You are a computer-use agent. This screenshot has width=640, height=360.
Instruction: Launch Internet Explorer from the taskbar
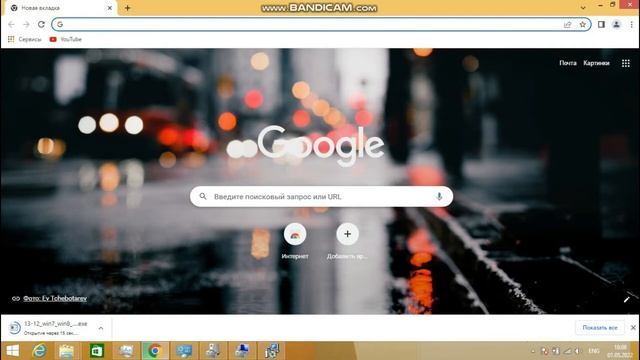click(x=39, y=351)
